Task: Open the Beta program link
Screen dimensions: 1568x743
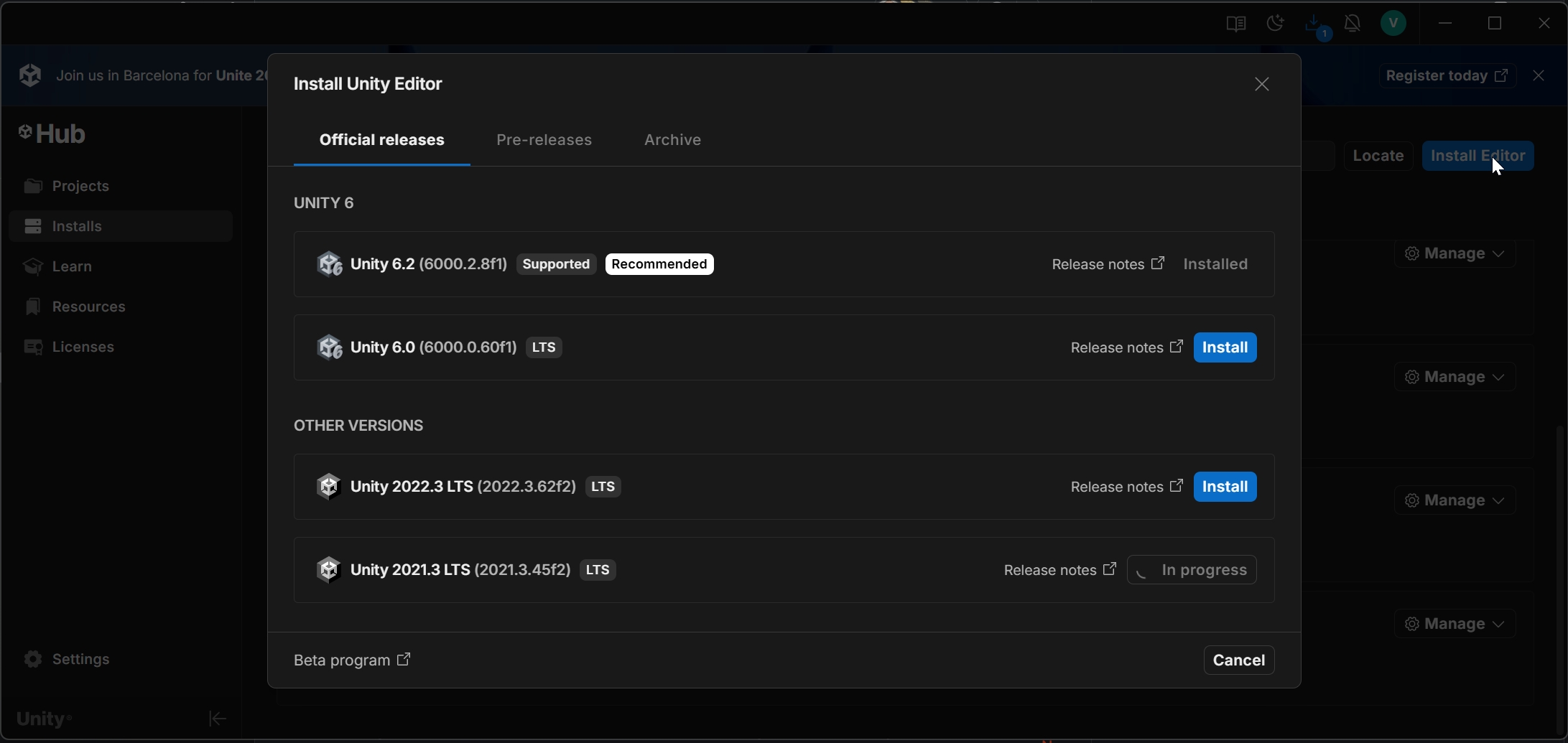Action: [352, 660]
